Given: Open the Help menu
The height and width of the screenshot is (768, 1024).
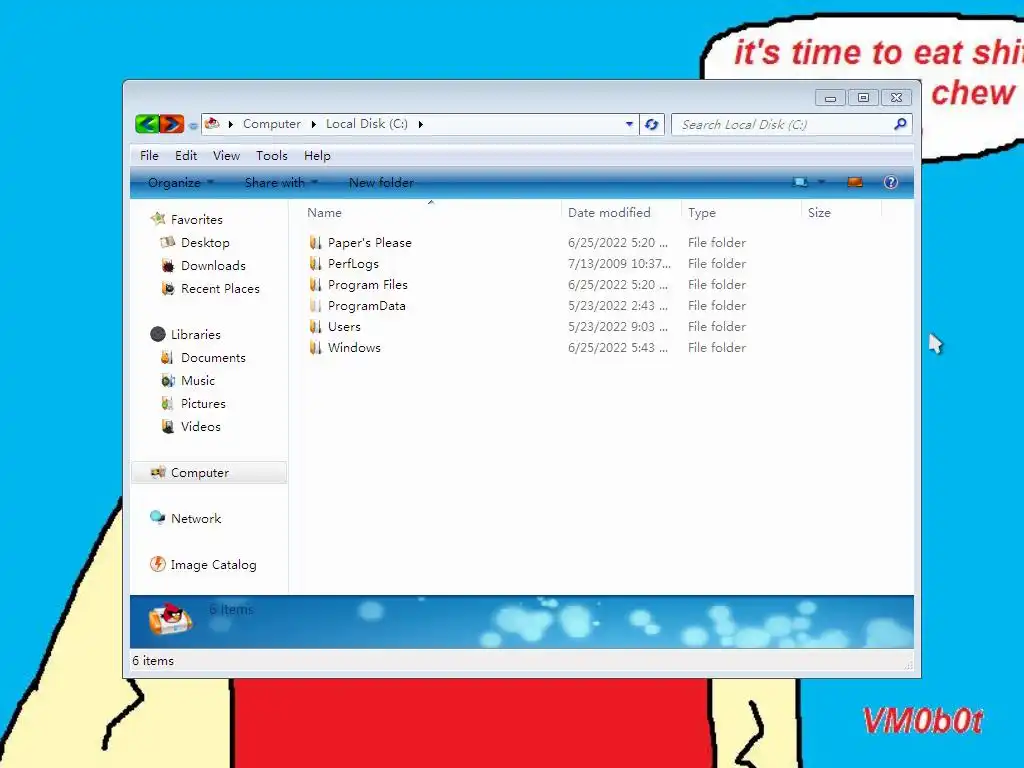Looking at the screenshot, I should tap(317, 155).
